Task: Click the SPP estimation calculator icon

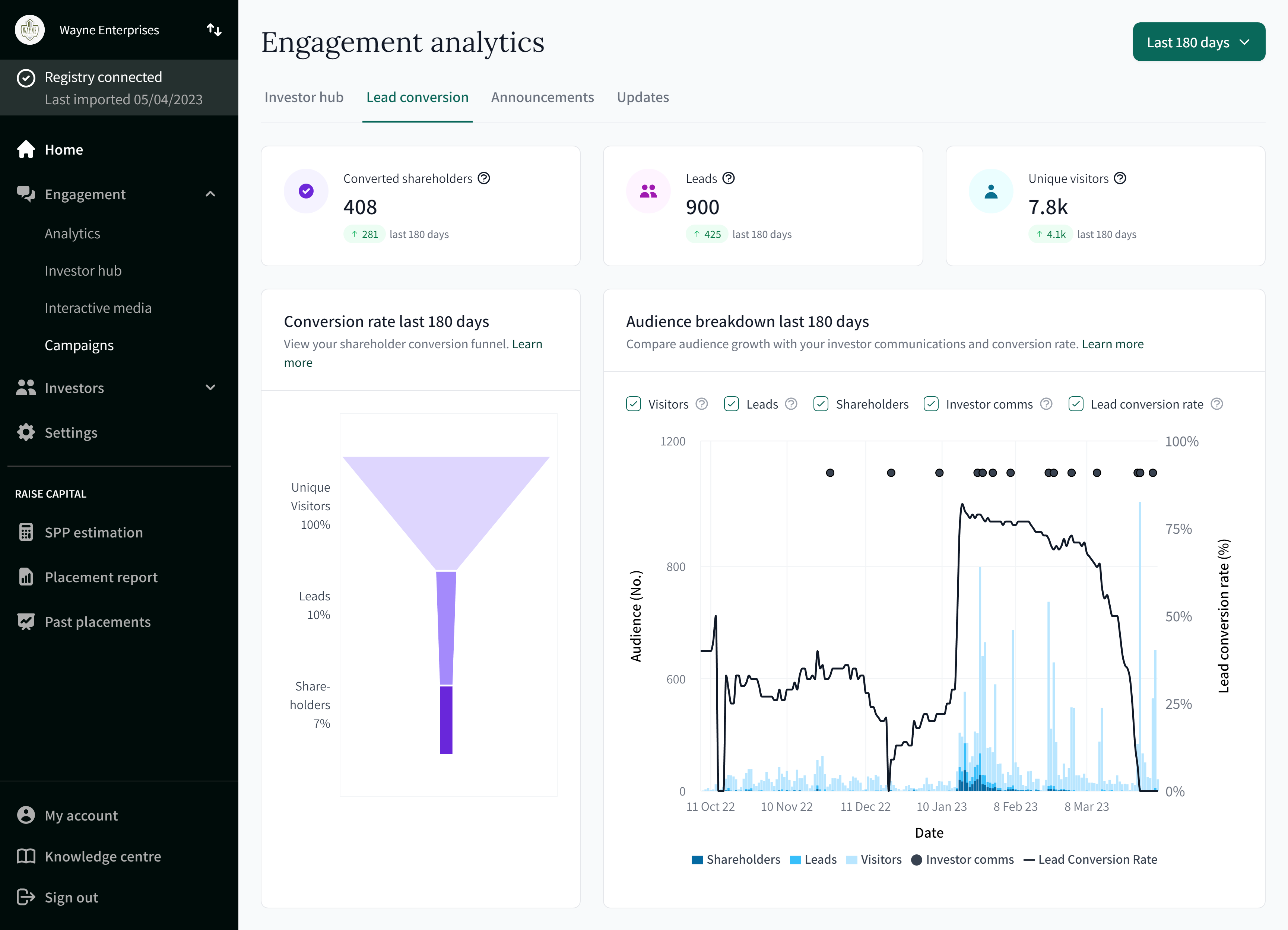Action: point(26,532)
